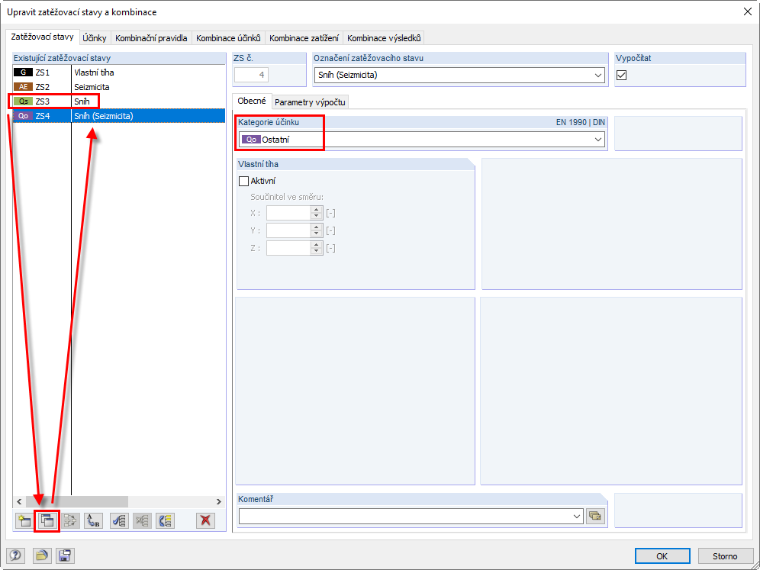Screen dimensions: 760x570
Task: Expand the Komentář combo box
Action: point(577,516)
